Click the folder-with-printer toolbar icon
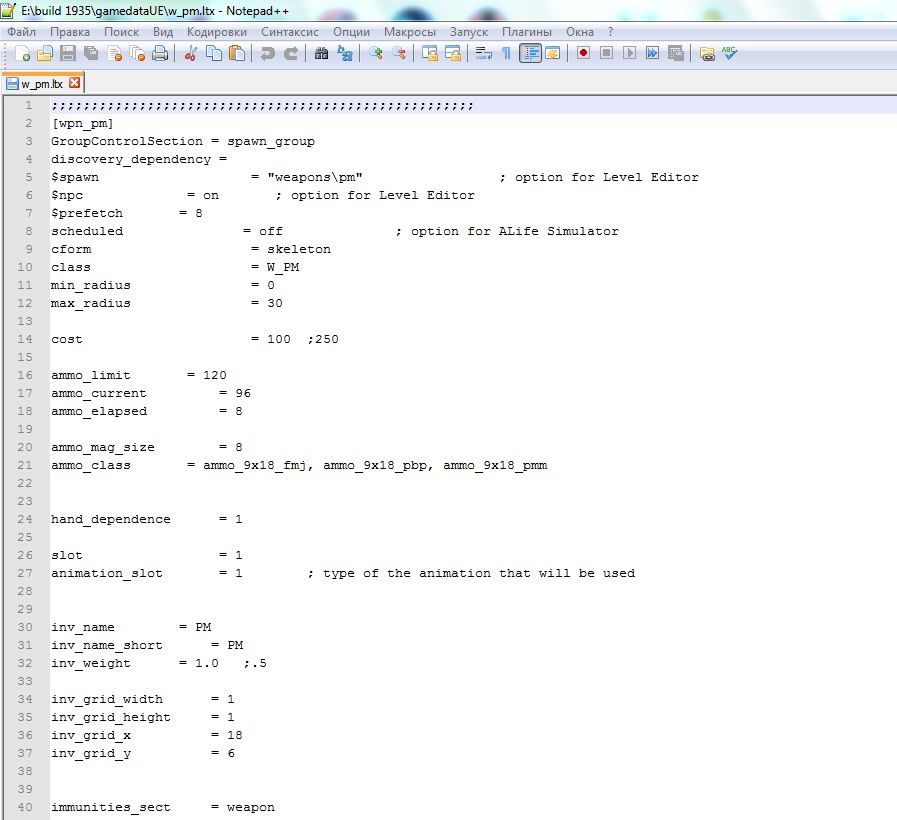Screen dimensions: 897x820 707,54
